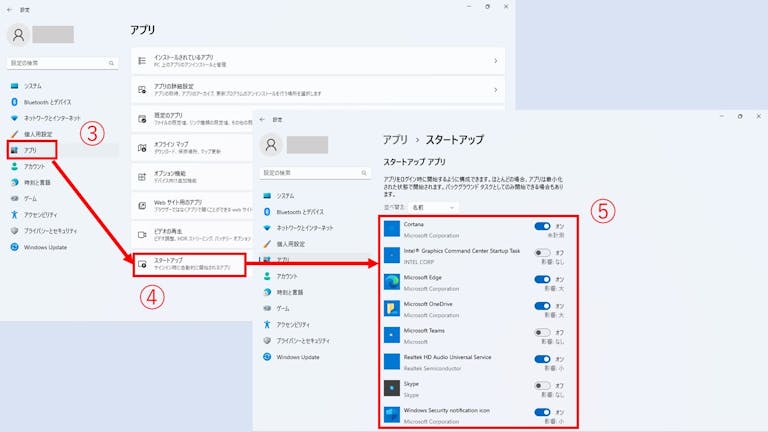Switch off the Microsoft OneDrive startup toggle
The image size is (768, 432).
[542, 306]
